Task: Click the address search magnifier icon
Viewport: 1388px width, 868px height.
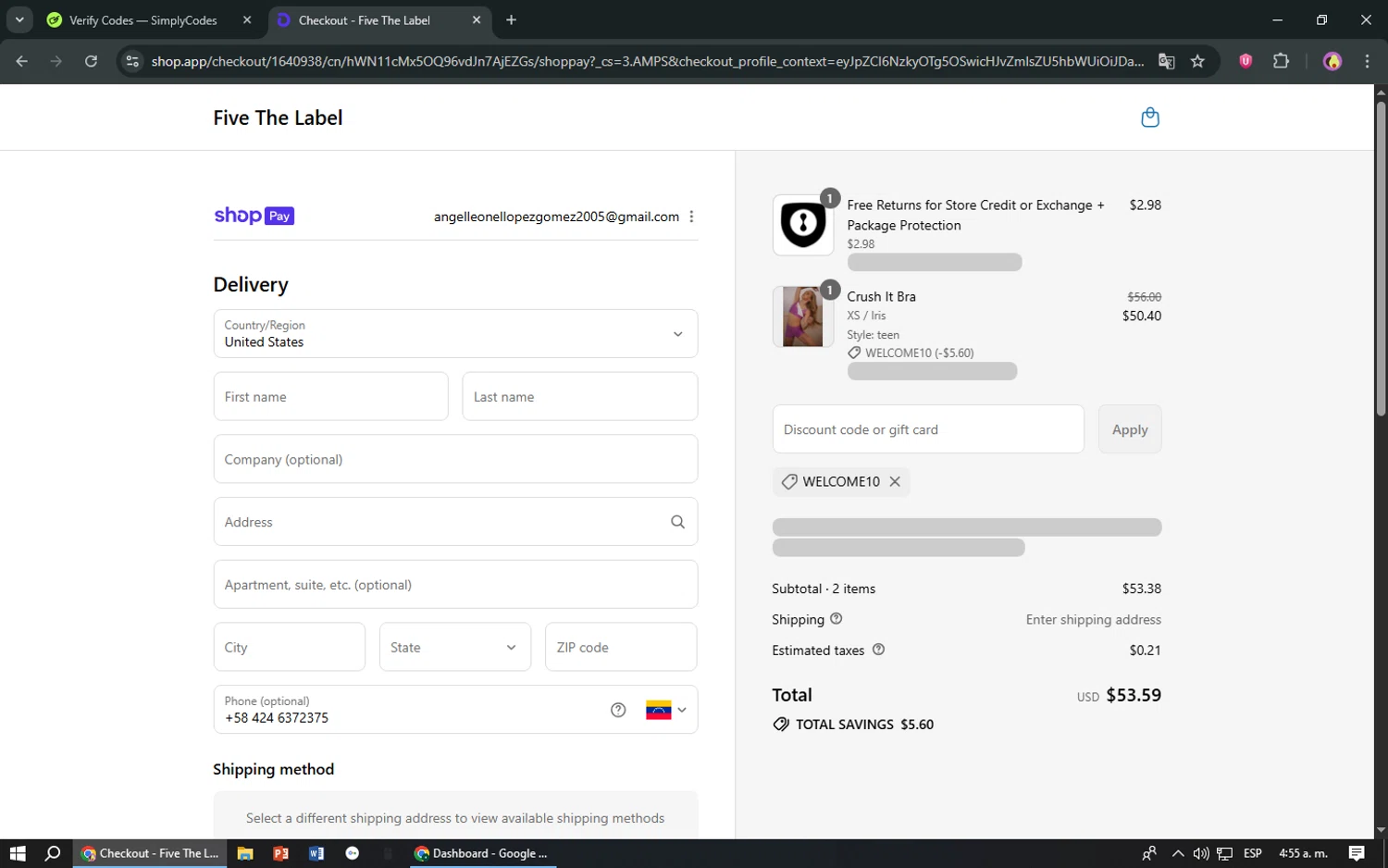Action: [x=677, y=522]
